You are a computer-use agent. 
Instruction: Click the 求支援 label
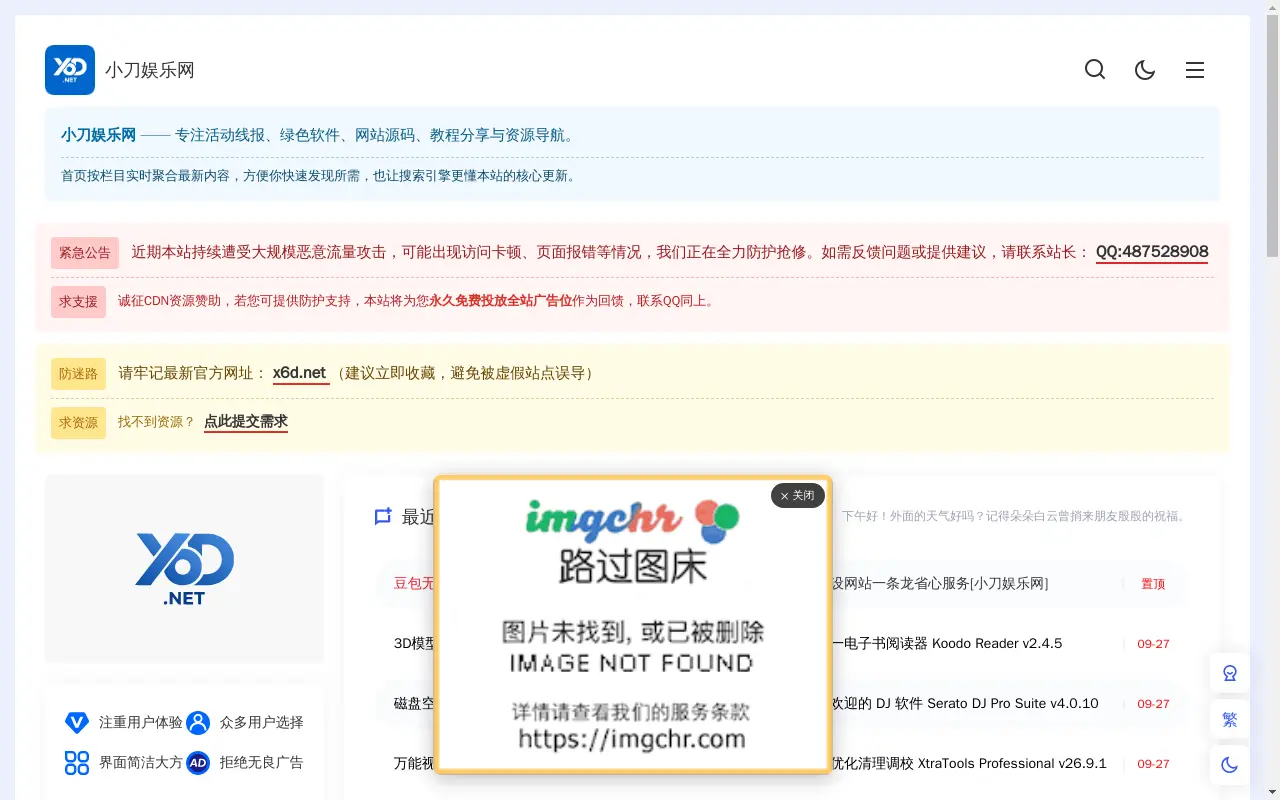coord(78,301)
